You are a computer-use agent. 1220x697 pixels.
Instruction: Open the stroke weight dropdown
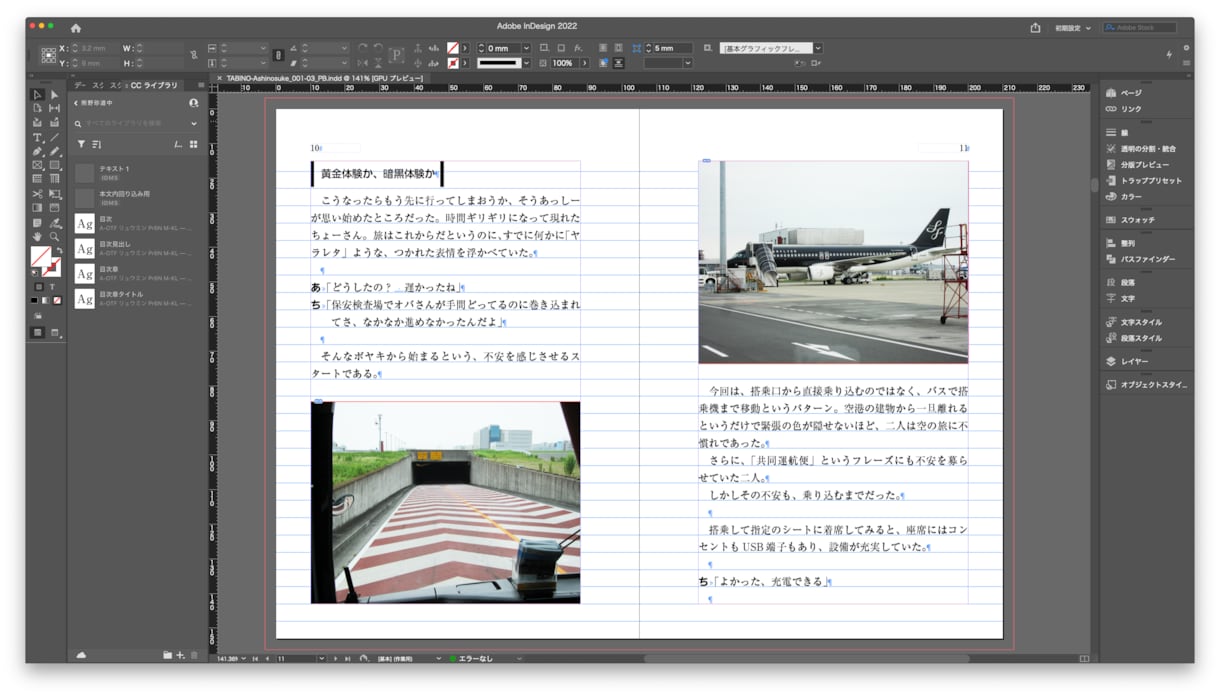point(527,61)
